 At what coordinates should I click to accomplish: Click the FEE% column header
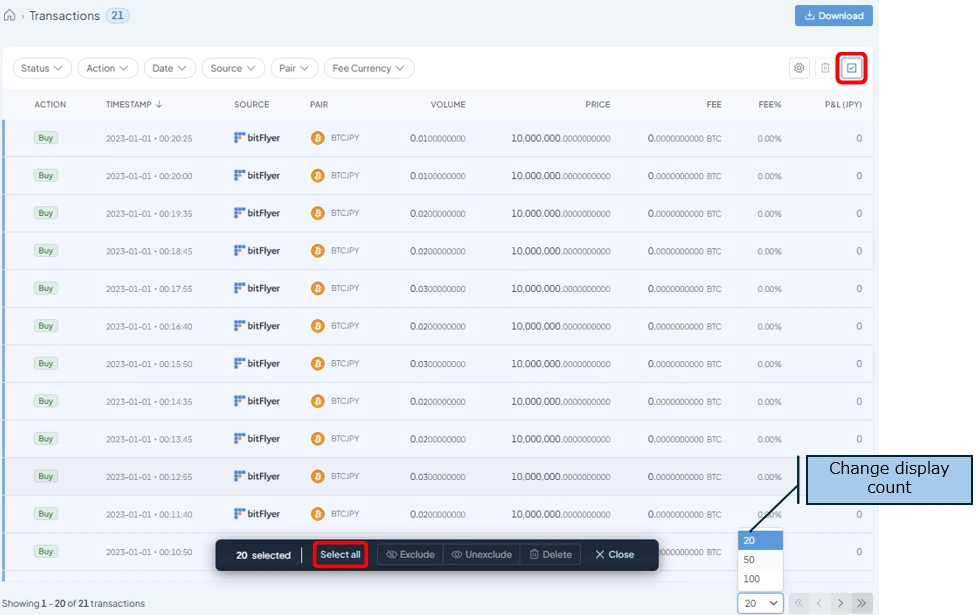coord(770,104)
